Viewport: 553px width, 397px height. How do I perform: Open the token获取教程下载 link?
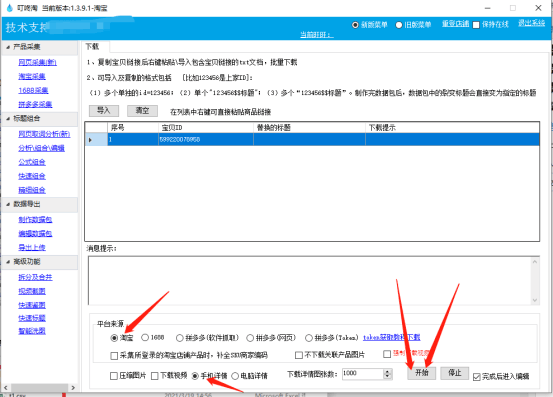391,337
